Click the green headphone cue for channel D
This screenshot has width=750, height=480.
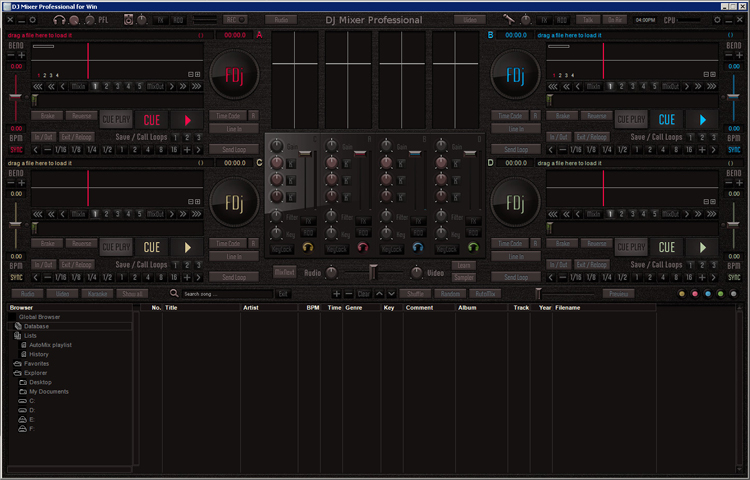(473, 247)
